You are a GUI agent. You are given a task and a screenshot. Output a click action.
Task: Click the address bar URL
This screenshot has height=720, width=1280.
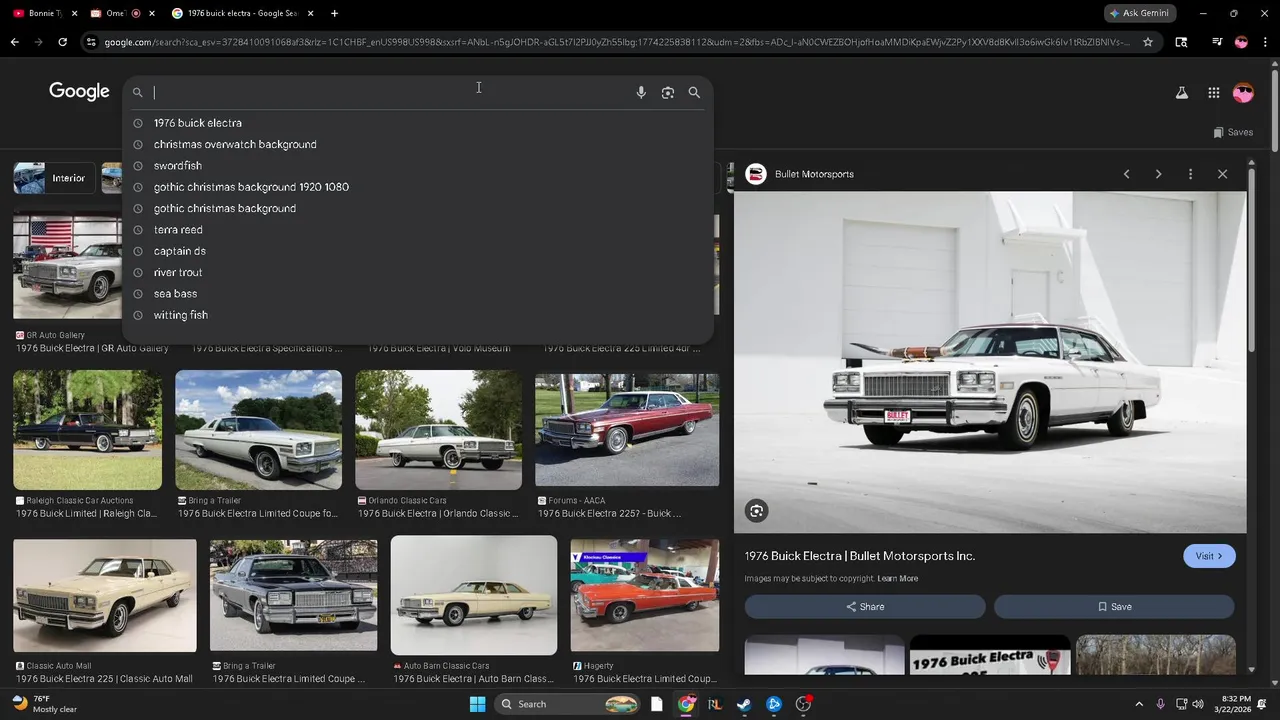tap(617, 42)
